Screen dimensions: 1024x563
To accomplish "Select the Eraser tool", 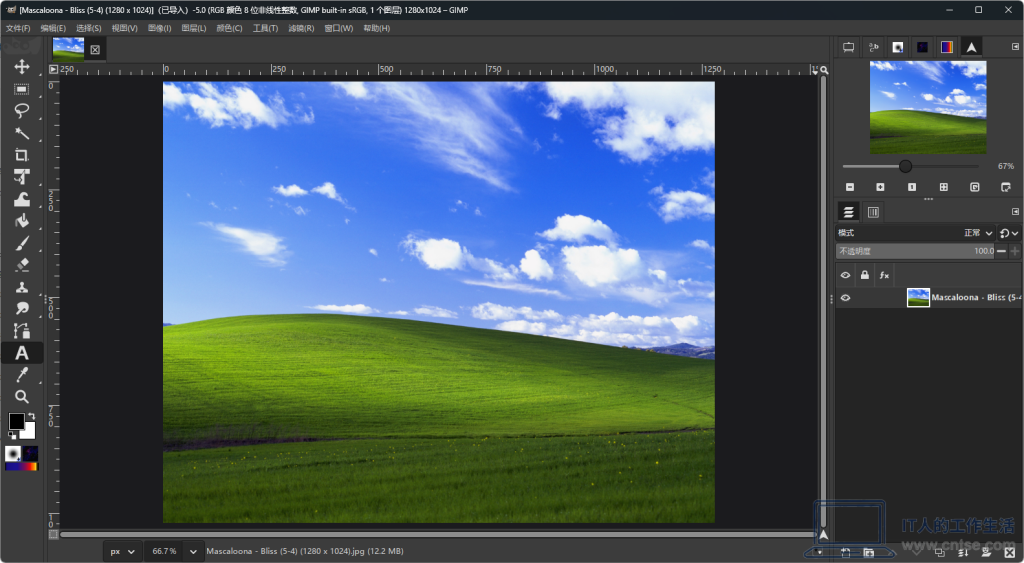I will [22, 265].
